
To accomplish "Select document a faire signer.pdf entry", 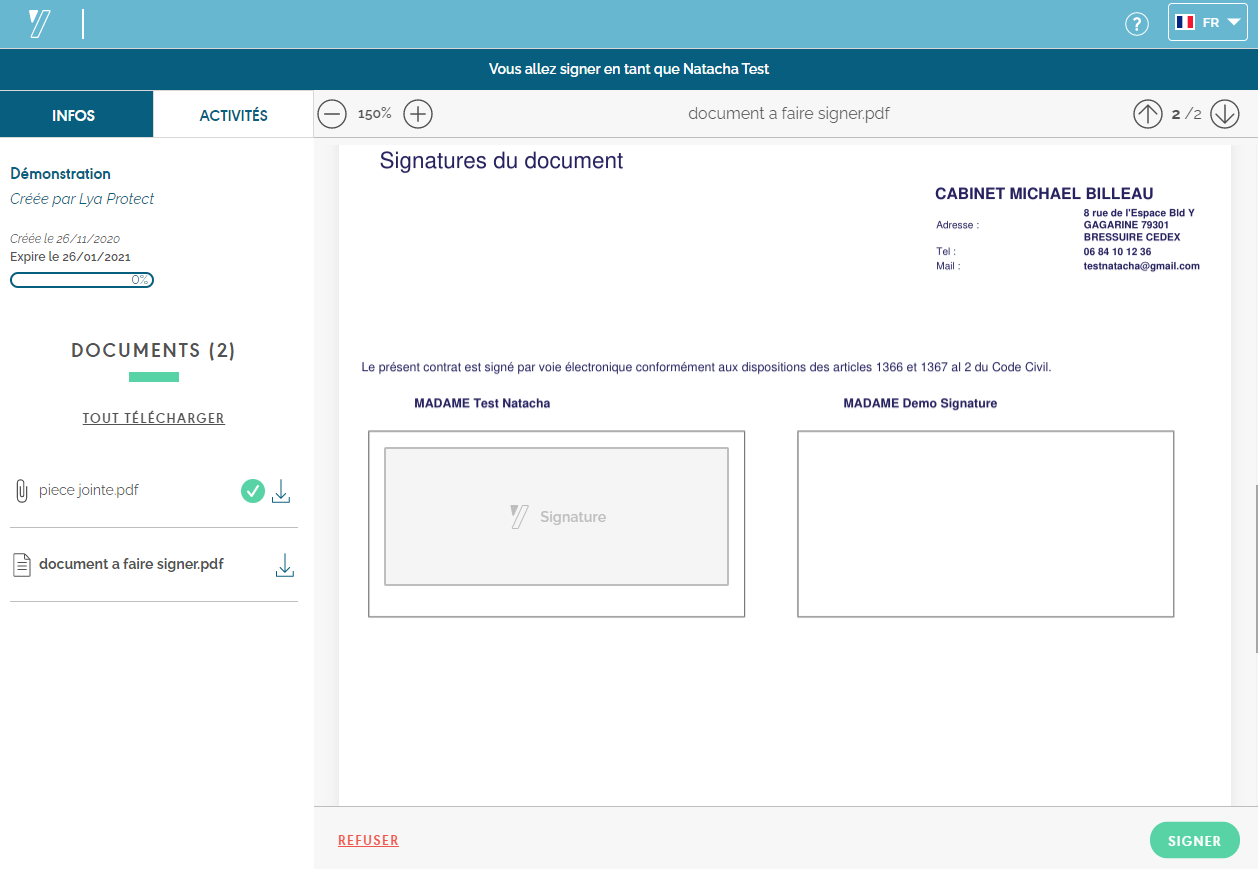I will point(131,565).
